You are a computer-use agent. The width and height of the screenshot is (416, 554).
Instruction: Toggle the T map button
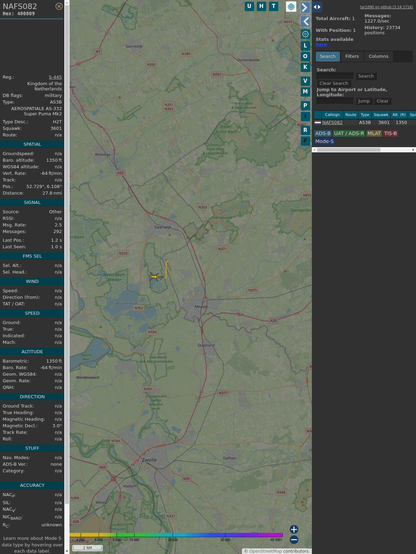point(273,6)
